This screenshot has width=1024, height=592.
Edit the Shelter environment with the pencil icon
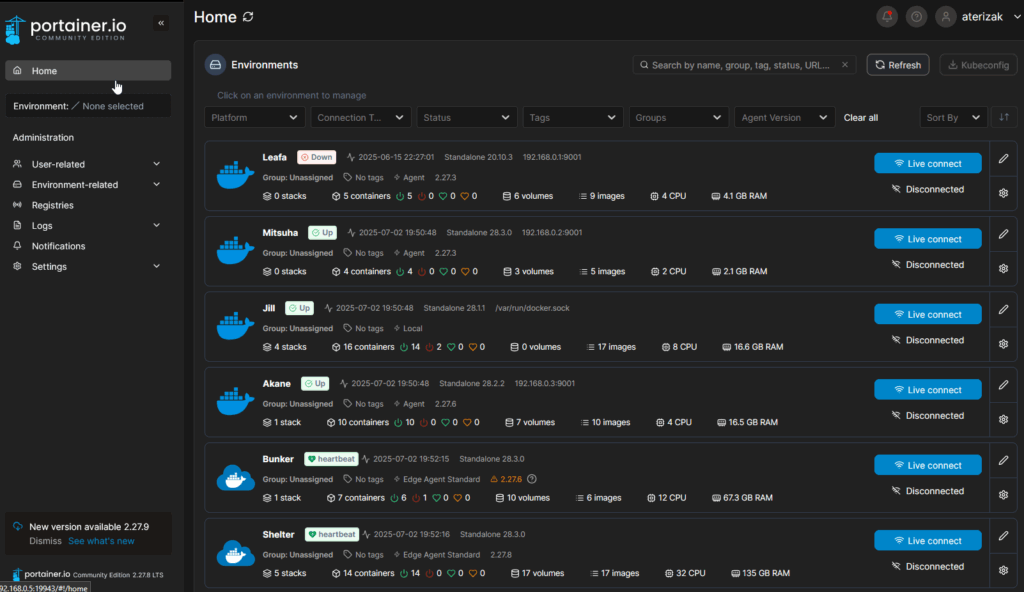point(1004,536)
